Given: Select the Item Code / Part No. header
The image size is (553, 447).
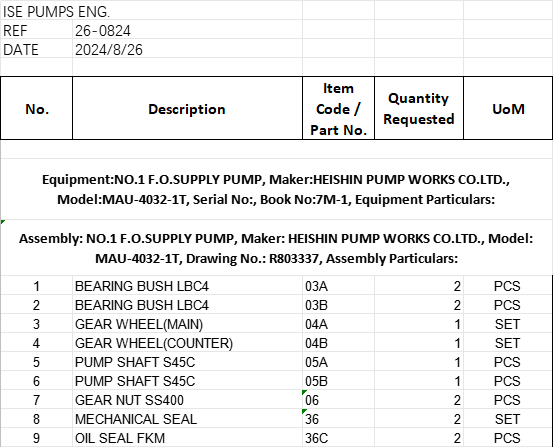Looking at the screenshot, I should point(338,108).
